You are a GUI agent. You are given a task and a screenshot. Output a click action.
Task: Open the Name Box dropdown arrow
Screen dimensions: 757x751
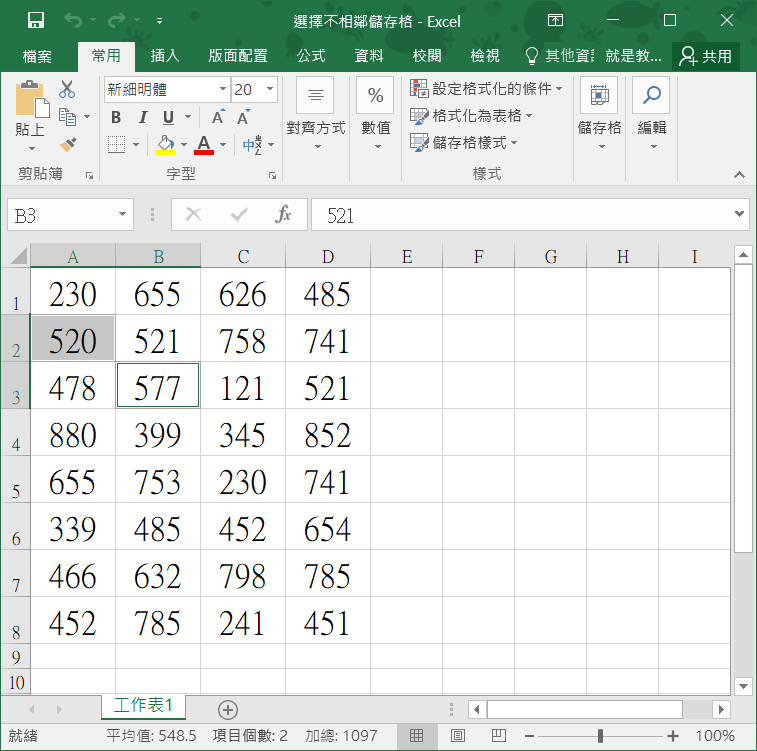click(x=122, y=214)
